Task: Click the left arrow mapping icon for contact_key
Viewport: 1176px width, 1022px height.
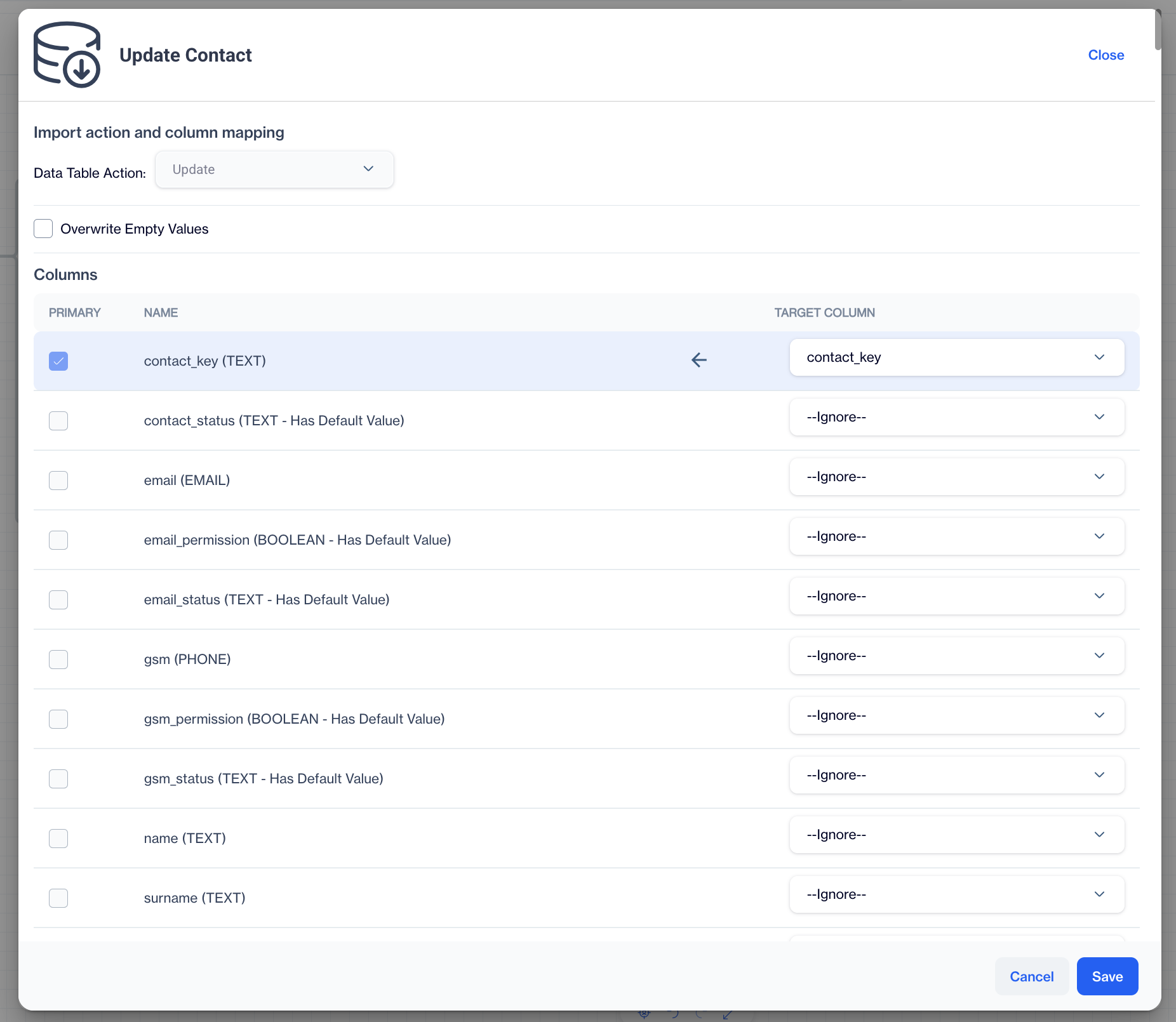Action: tap(698, 361)
